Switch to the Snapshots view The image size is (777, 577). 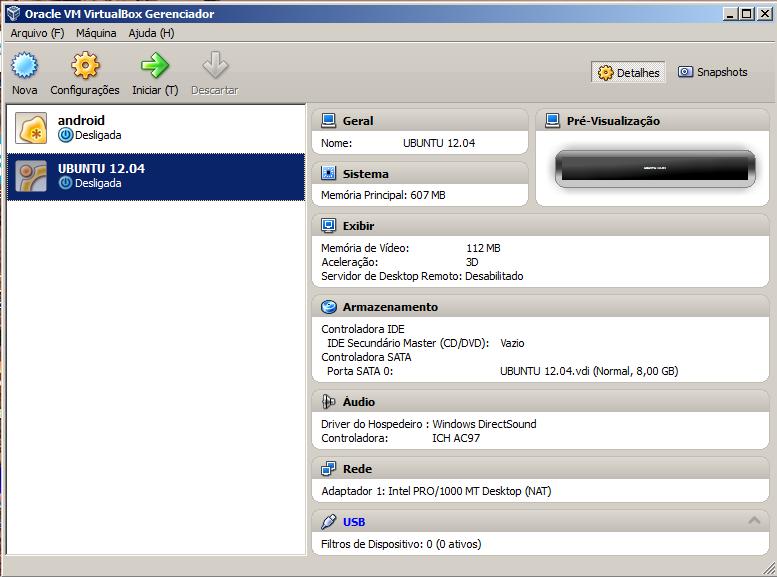[x=712, y=72]
